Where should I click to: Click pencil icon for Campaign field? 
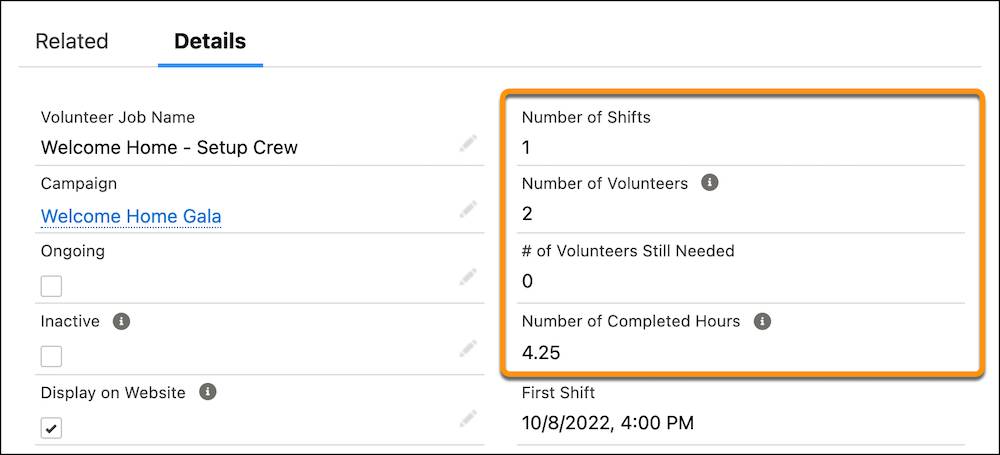tap(468, 210)
